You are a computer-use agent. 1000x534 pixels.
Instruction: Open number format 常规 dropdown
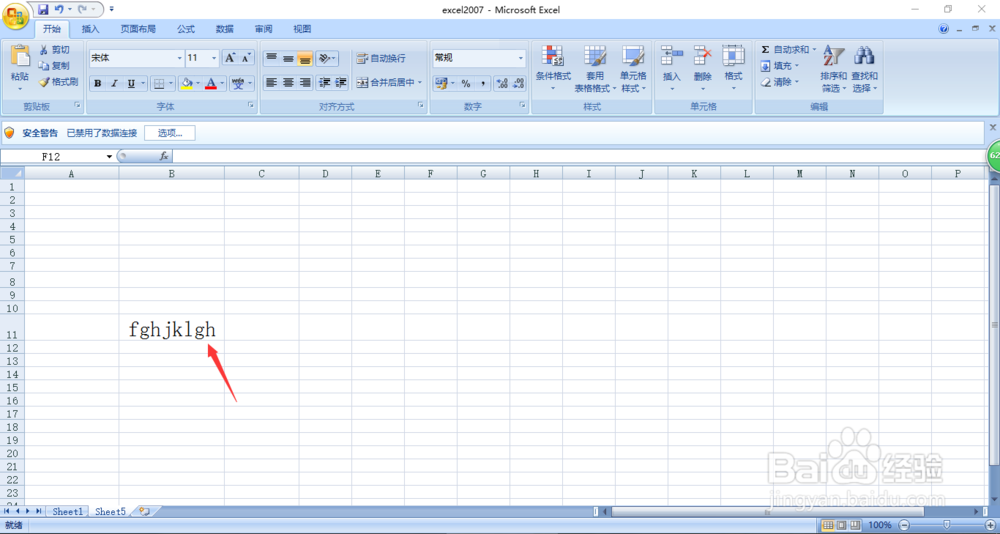click(x=520, y=58)
